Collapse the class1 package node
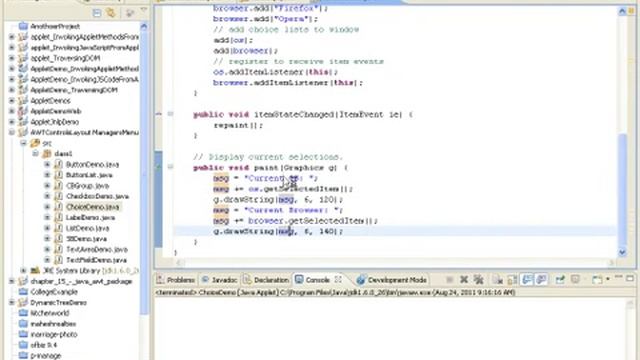This screenshot has width=640, height=360. pos(35,153)
